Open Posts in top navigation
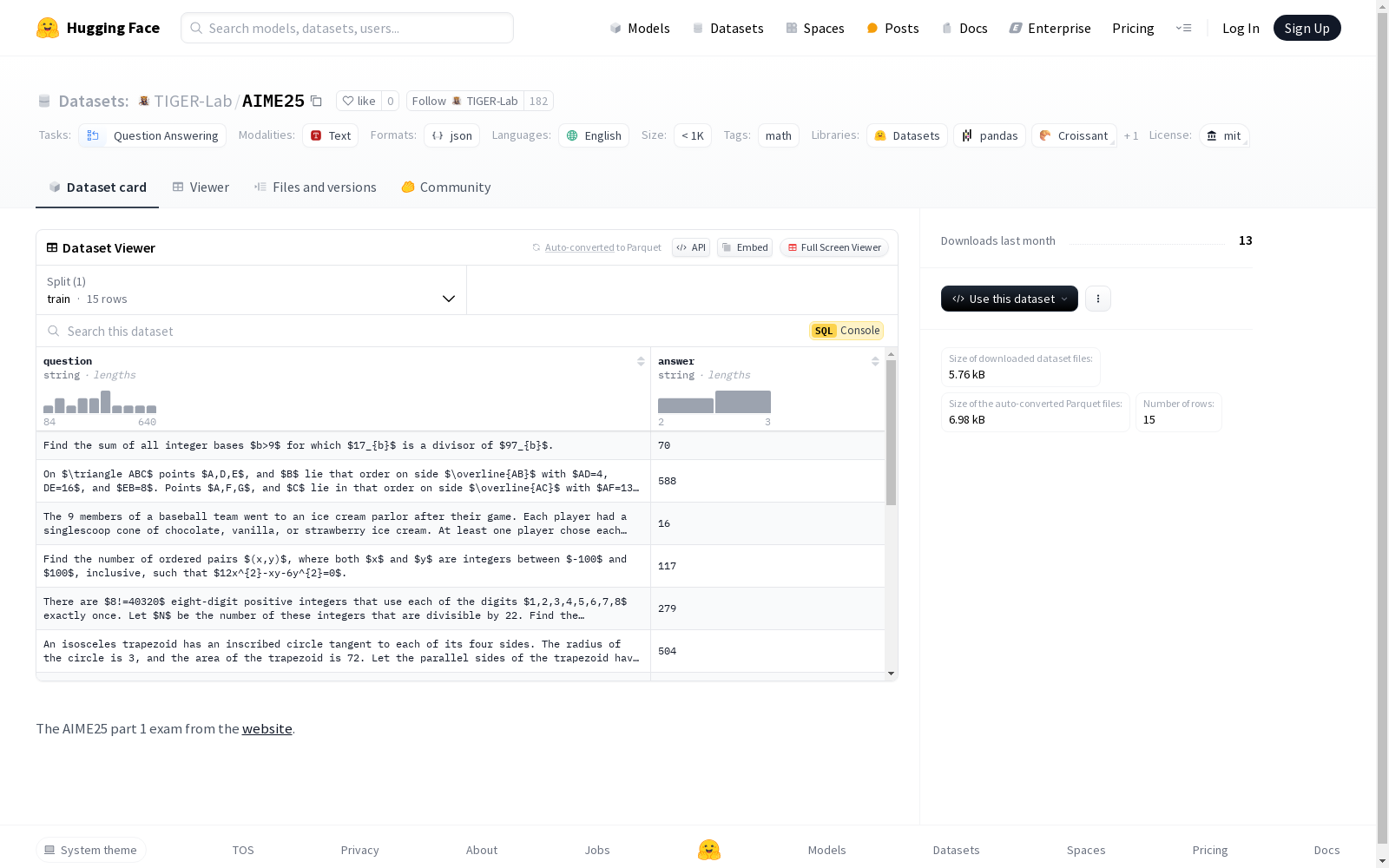Image resolution: width=1389 pixels, height=868 pixels. (x=893, y=28)
